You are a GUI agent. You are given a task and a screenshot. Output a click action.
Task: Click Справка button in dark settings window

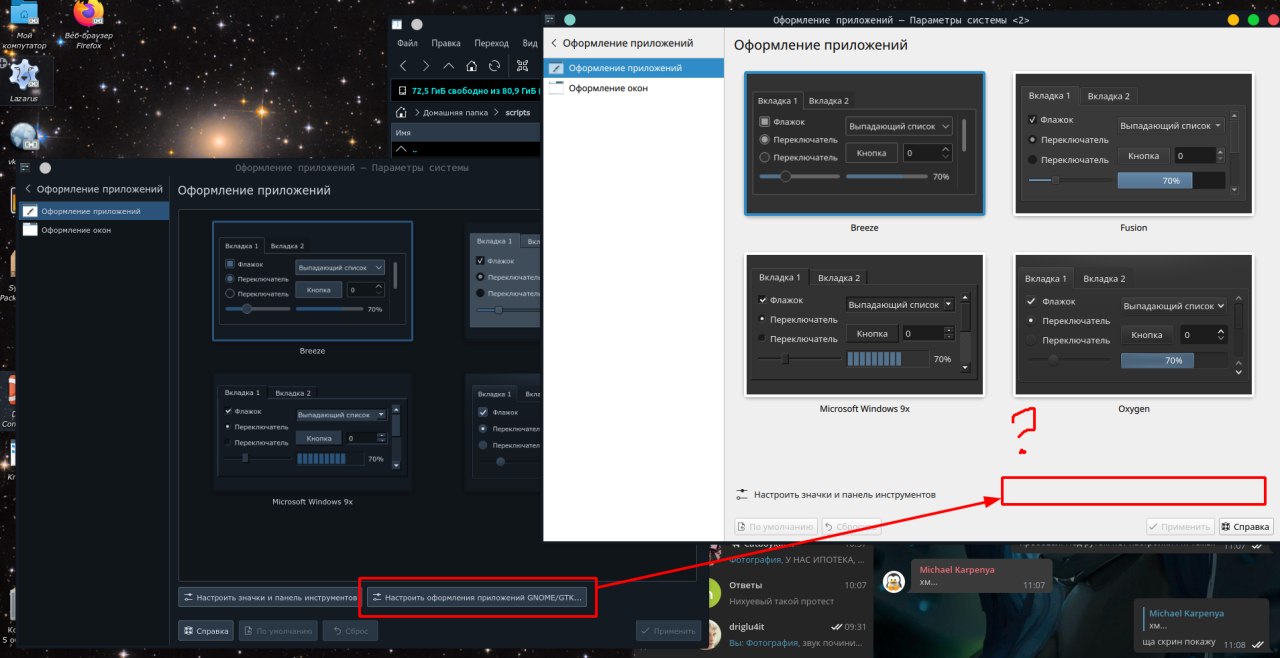click(x=206, y=631)
